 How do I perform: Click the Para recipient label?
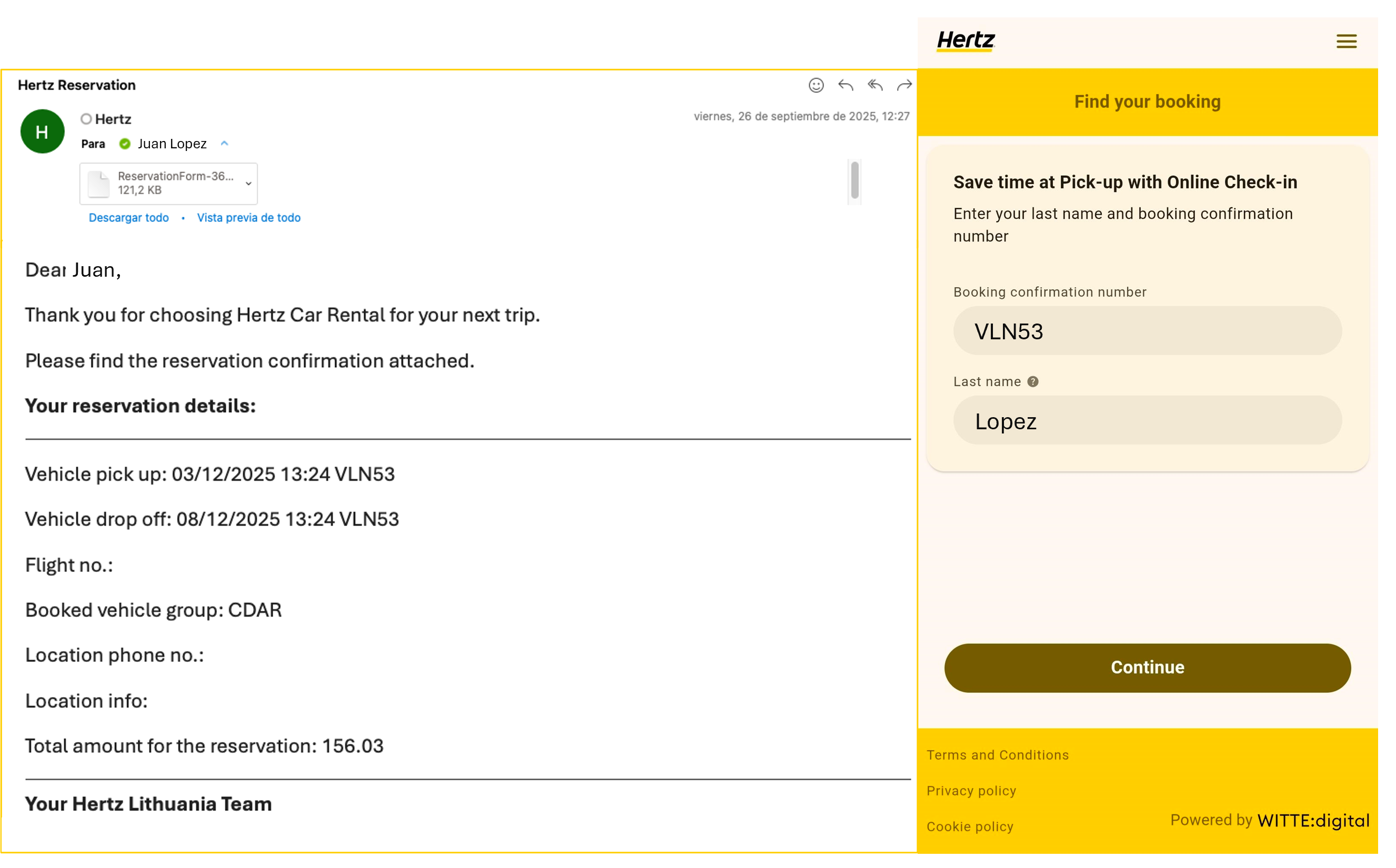pos(93,144)
